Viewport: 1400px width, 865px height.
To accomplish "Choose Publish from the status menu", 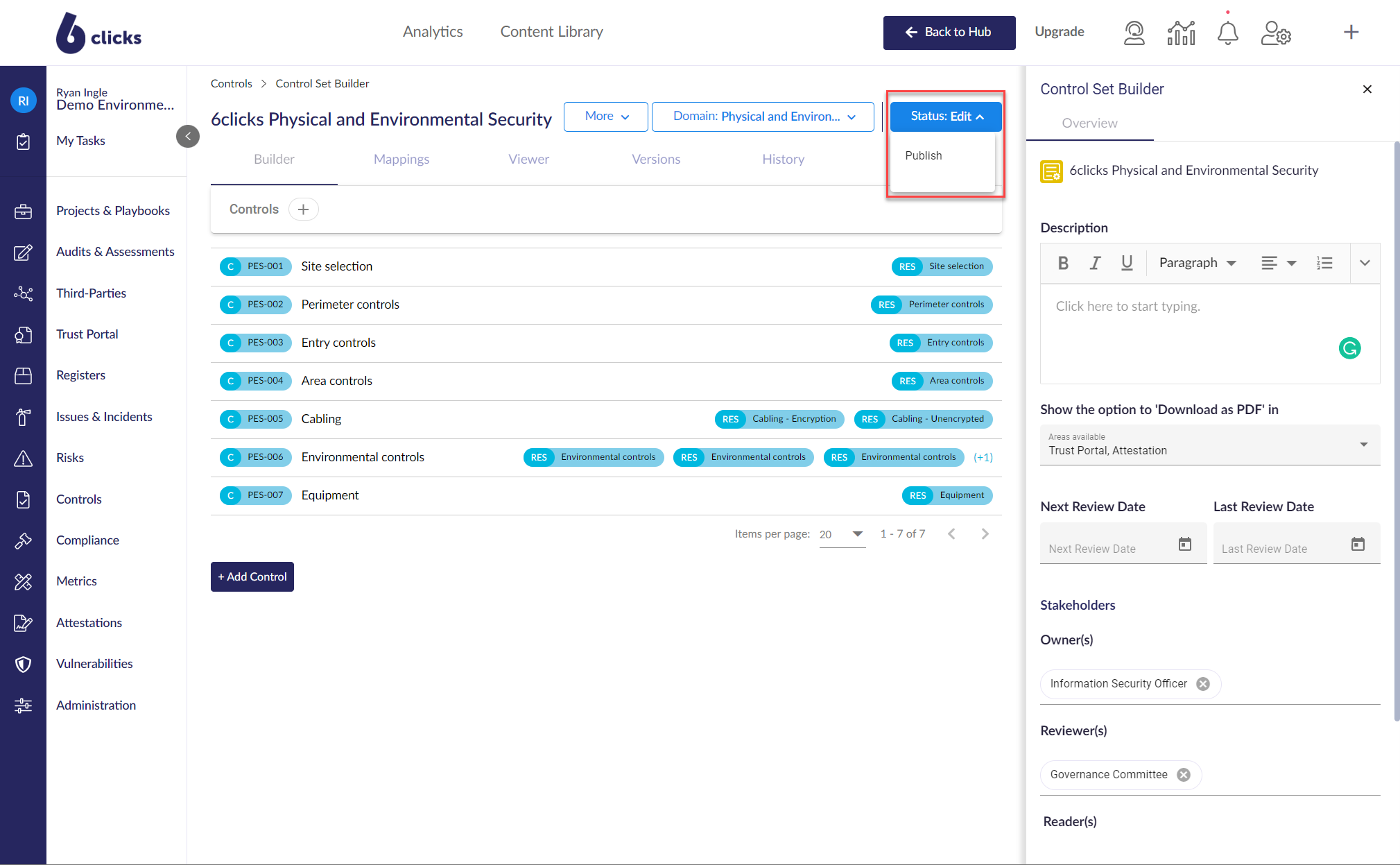I will [x=923, y=155].
